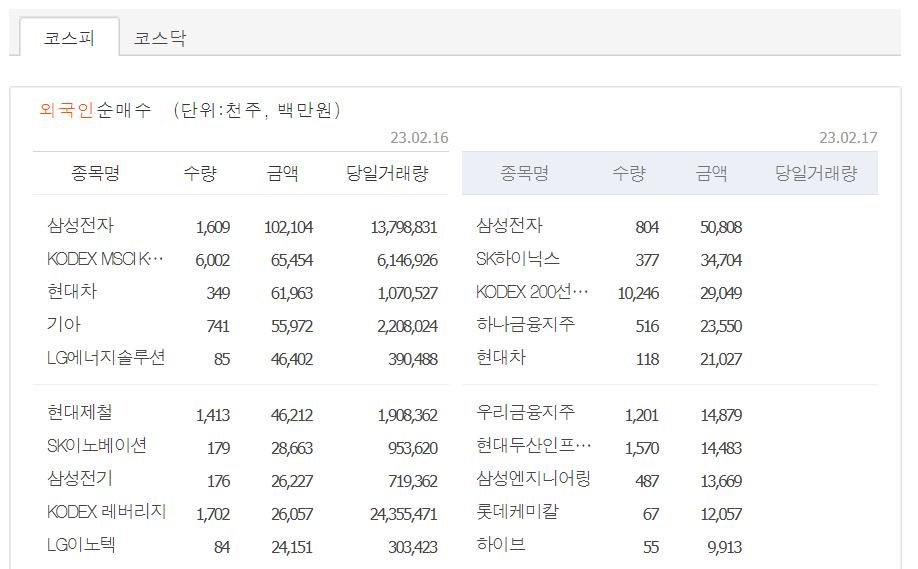Click the 23.02.17 date label
The height and width of the screenshot is (569, 918).
click(x=848, y=138)
